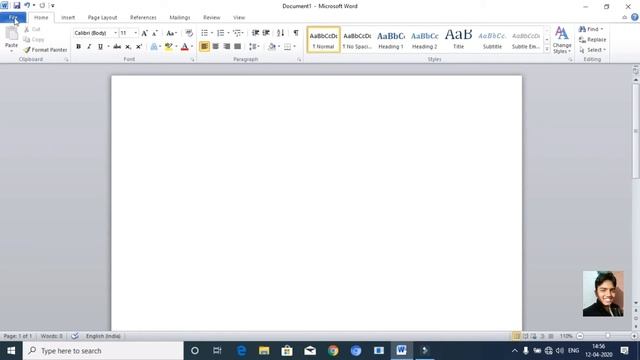Switch to the Mailings tab
The width and height of the screenshot is (640, 360).
coord(180,18)
